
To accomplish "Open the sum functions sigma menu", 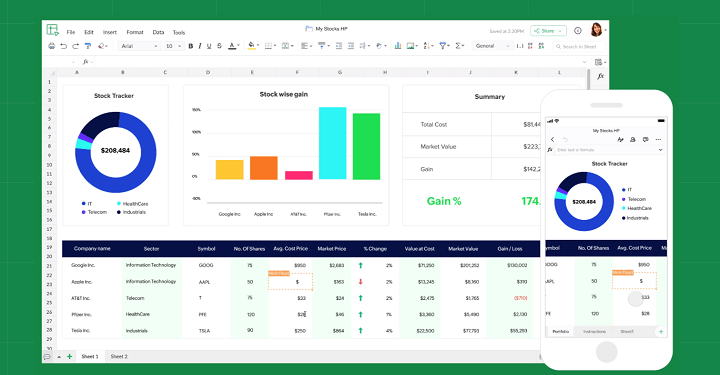I will (459, 45).
